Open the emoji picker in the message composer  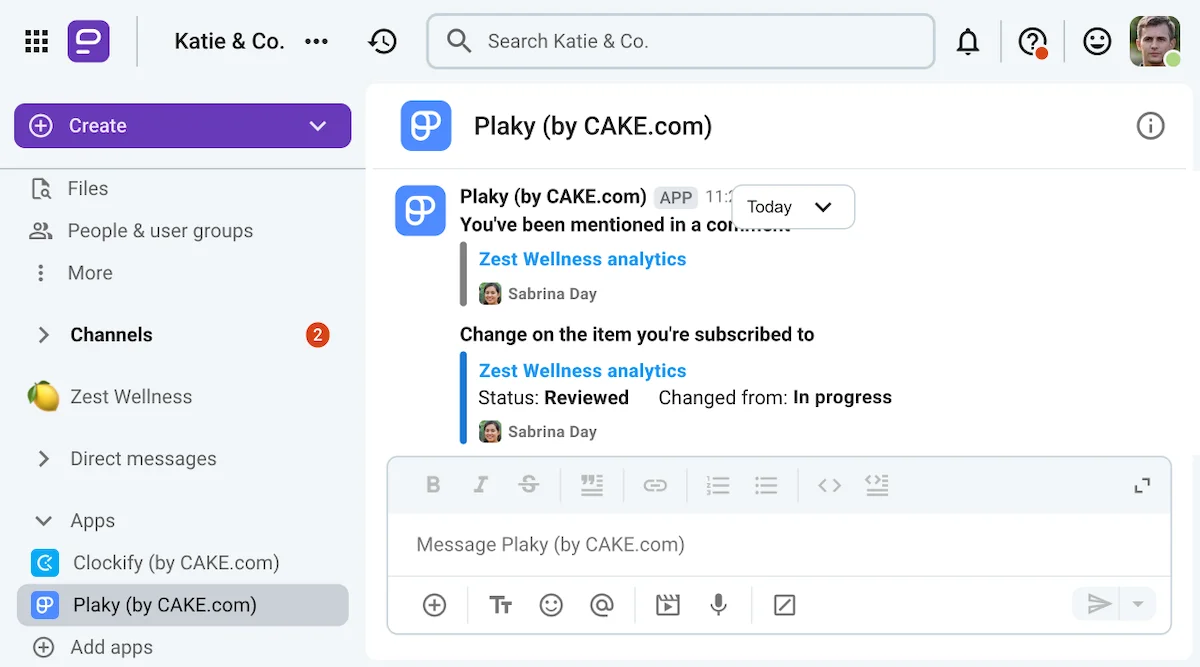[551, 605]
